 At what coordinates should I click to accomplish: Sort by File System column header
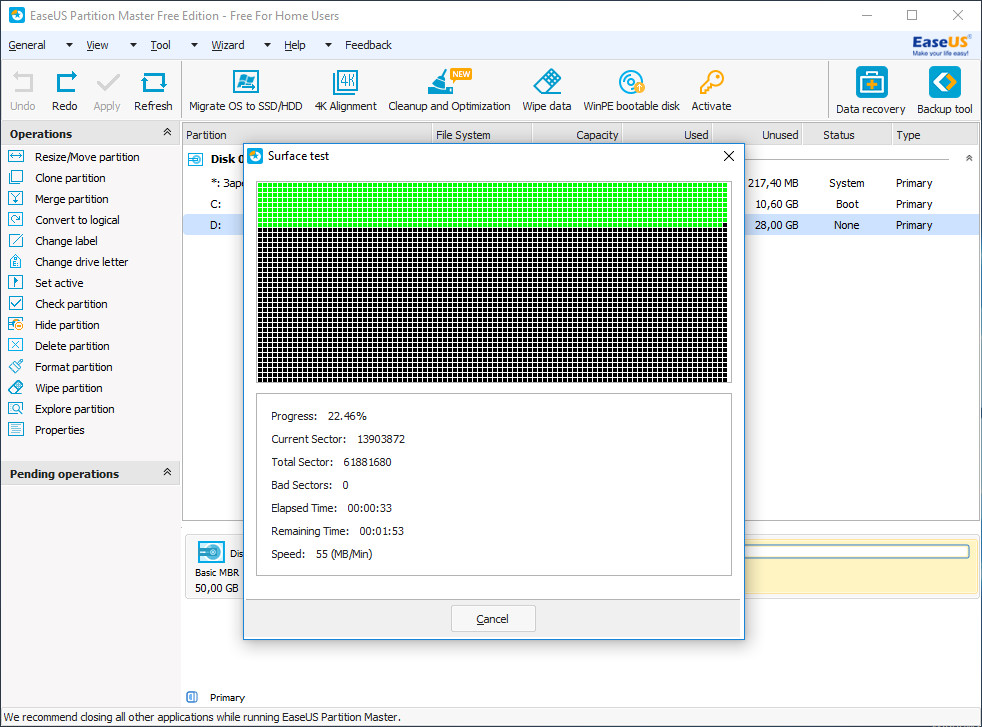(482, 135)
